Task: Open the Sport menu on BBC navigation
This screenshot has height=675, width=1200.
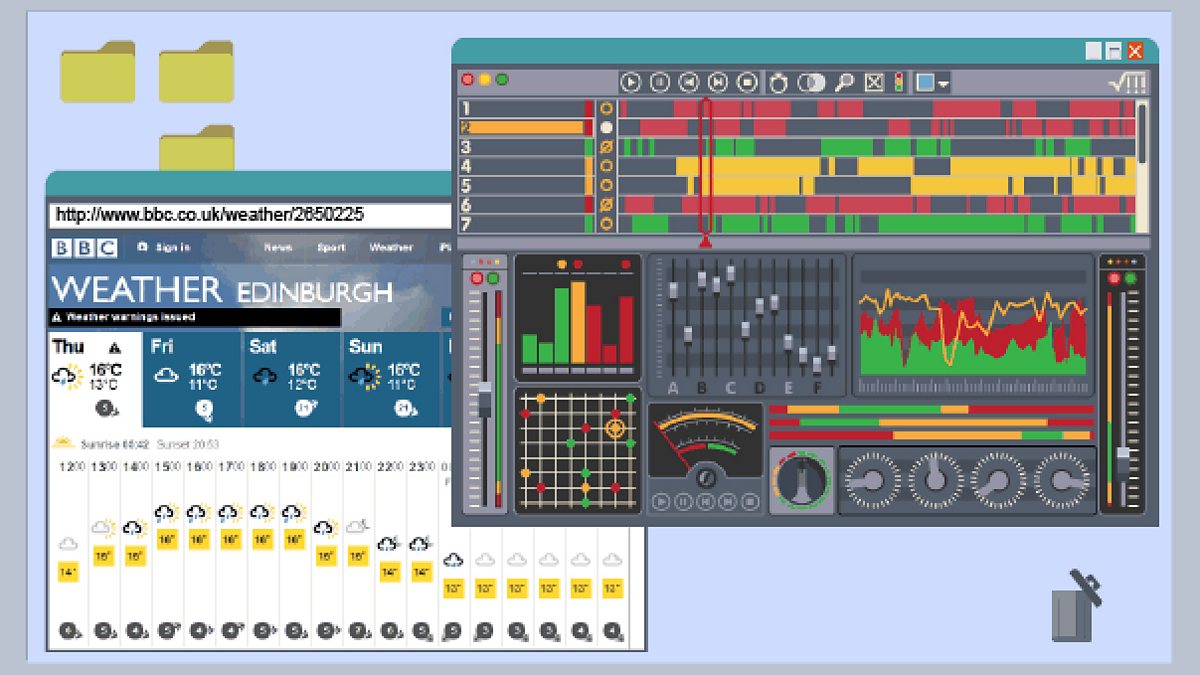Action: tap(331, 247)
